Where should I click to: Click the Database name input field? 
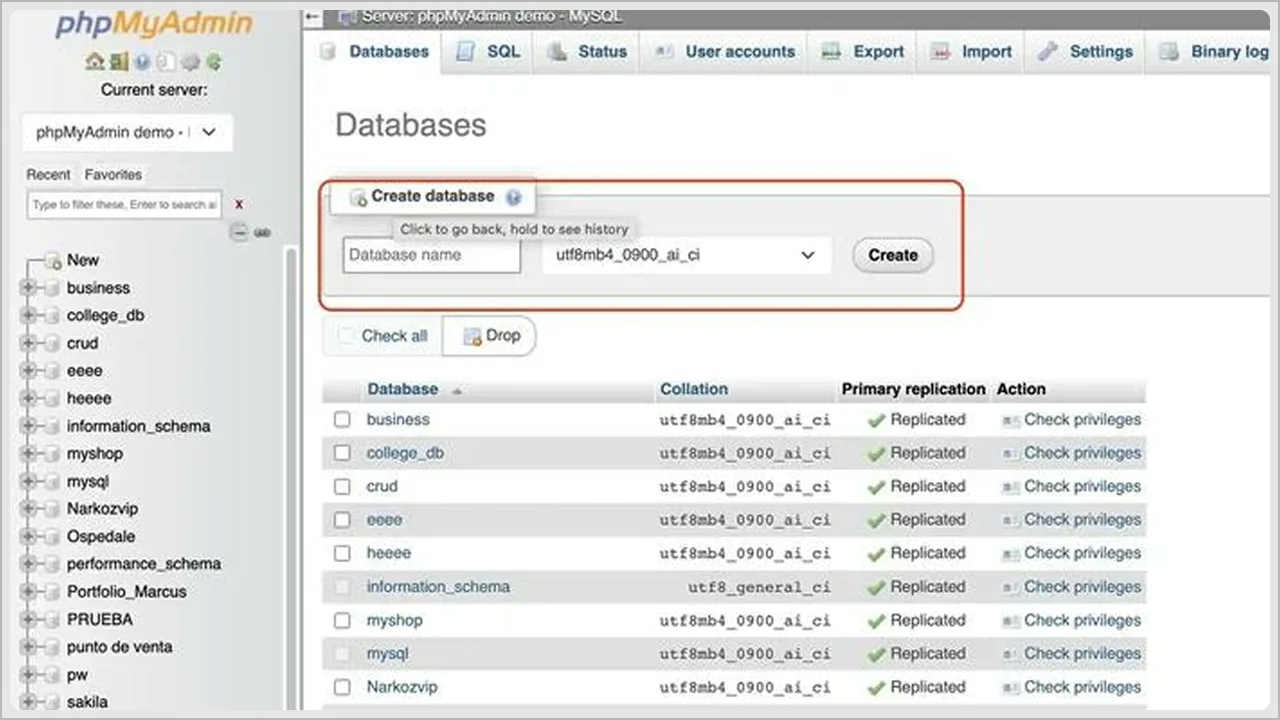[x=432, y=255]
